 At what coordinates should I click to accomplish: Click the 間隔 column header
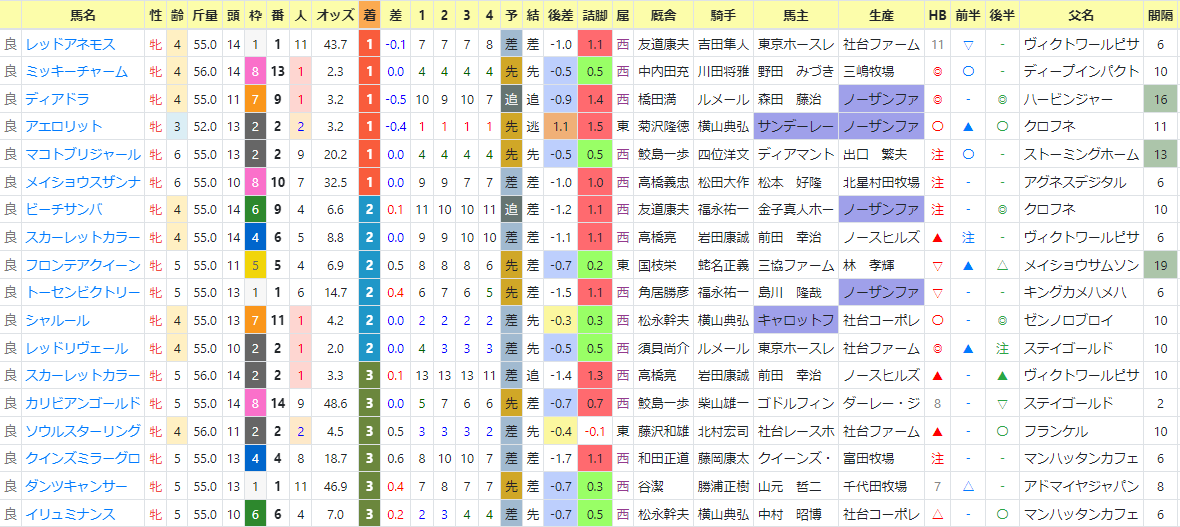coord(1160,14)
